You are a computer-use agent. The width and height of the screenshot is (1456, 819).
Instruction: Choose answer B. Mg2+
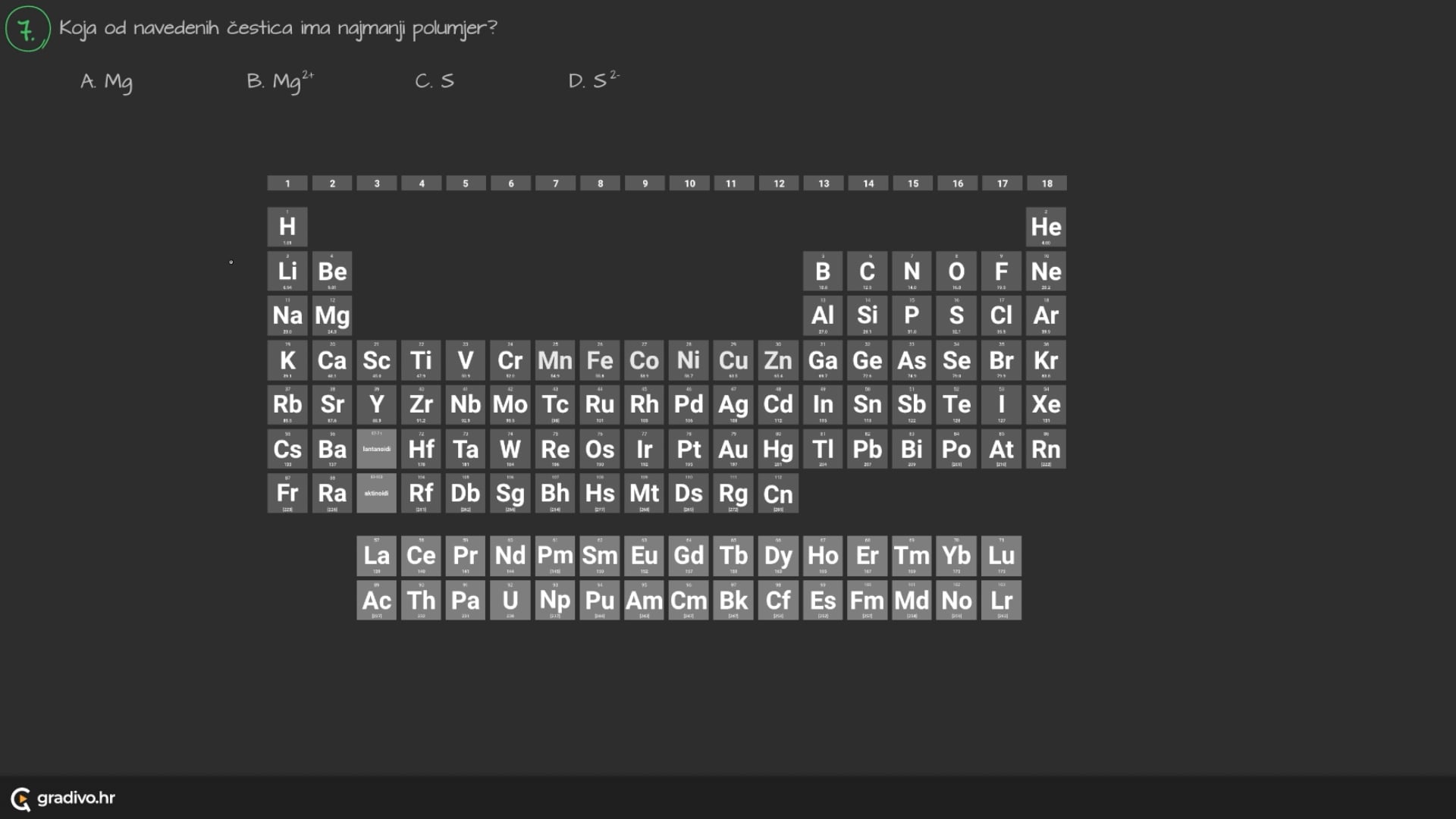tap(280, 80)
